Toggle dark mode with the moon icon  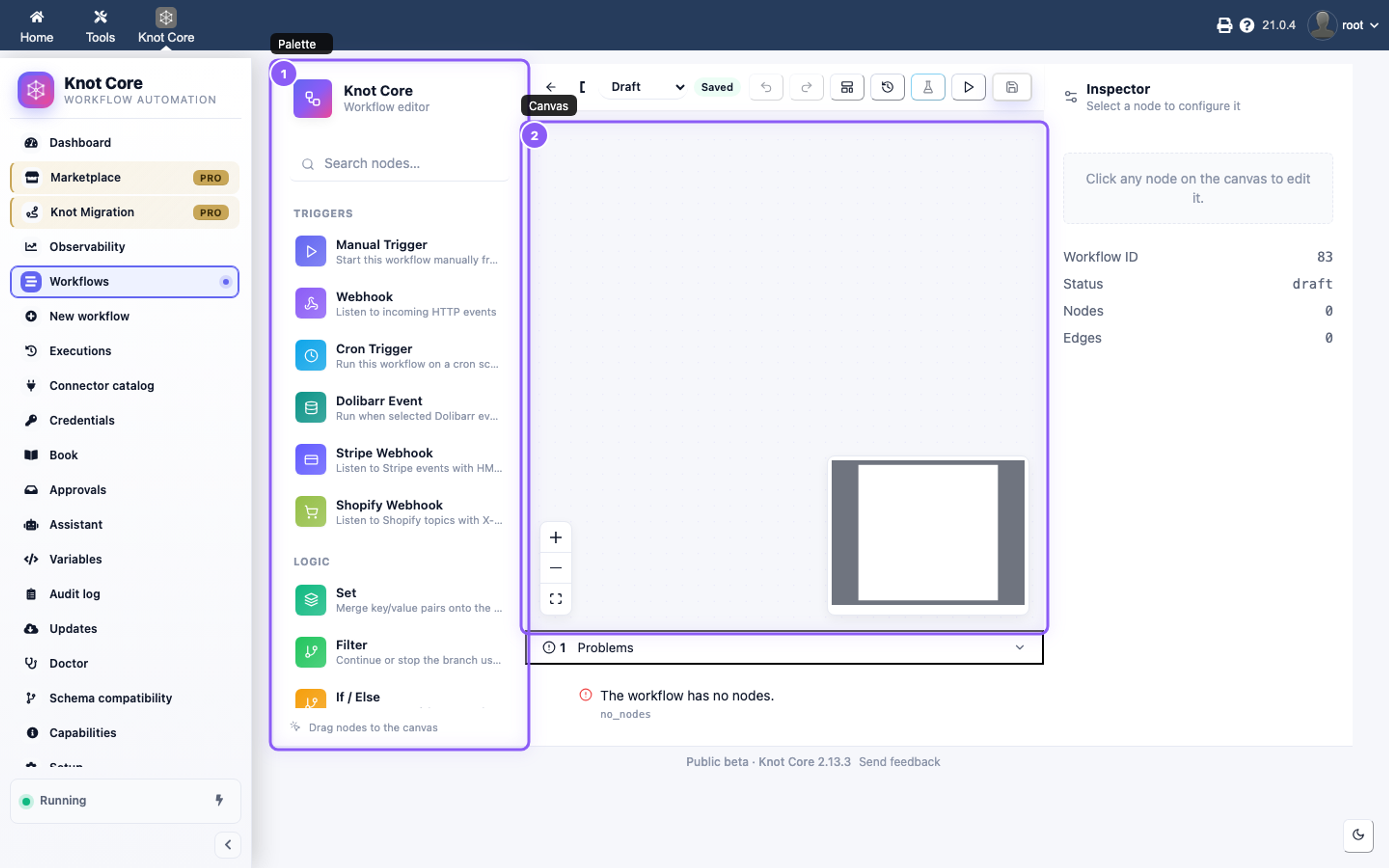click(1358, 835)
